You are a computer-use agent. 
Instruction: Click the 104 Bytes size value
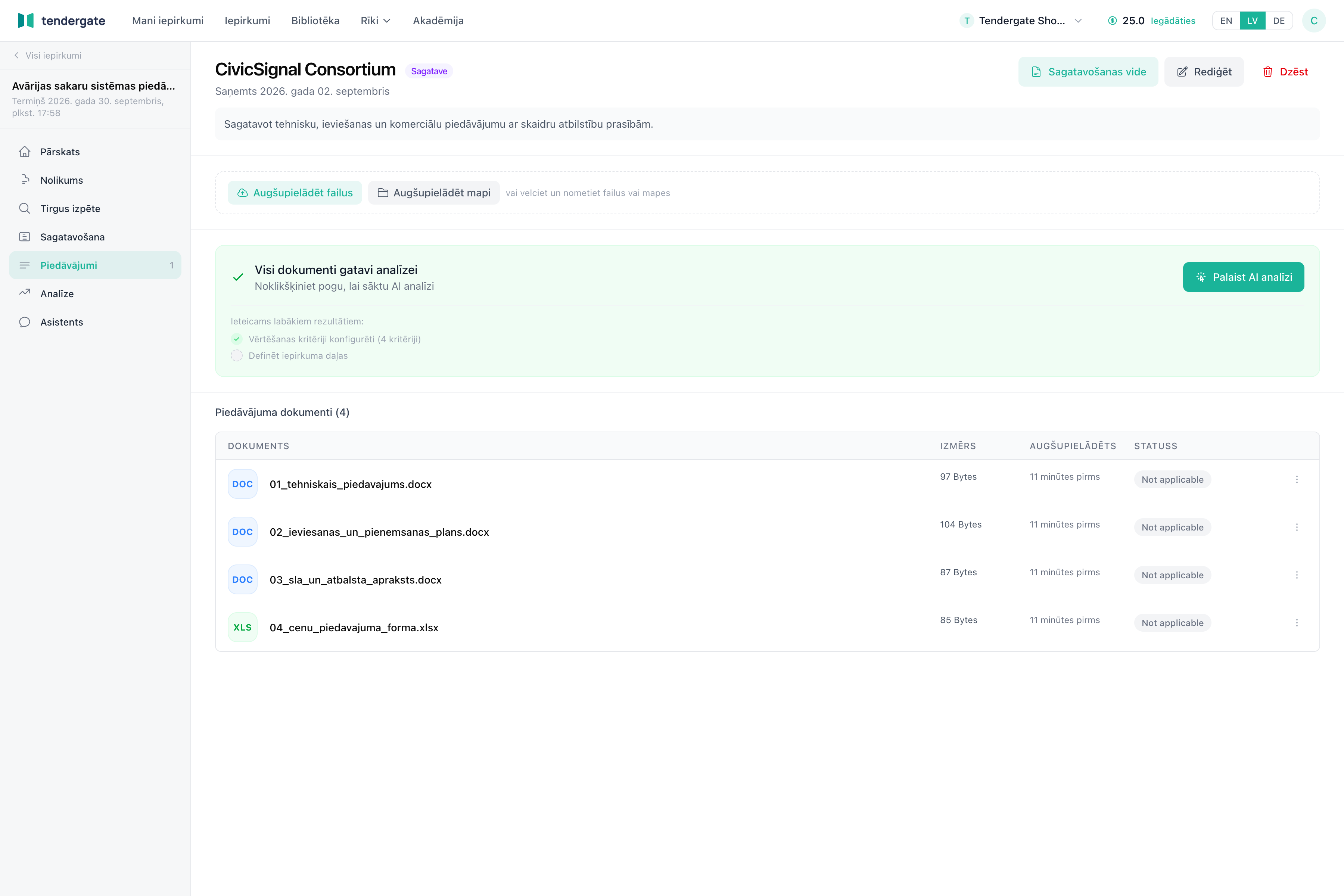tap(961, 524)
